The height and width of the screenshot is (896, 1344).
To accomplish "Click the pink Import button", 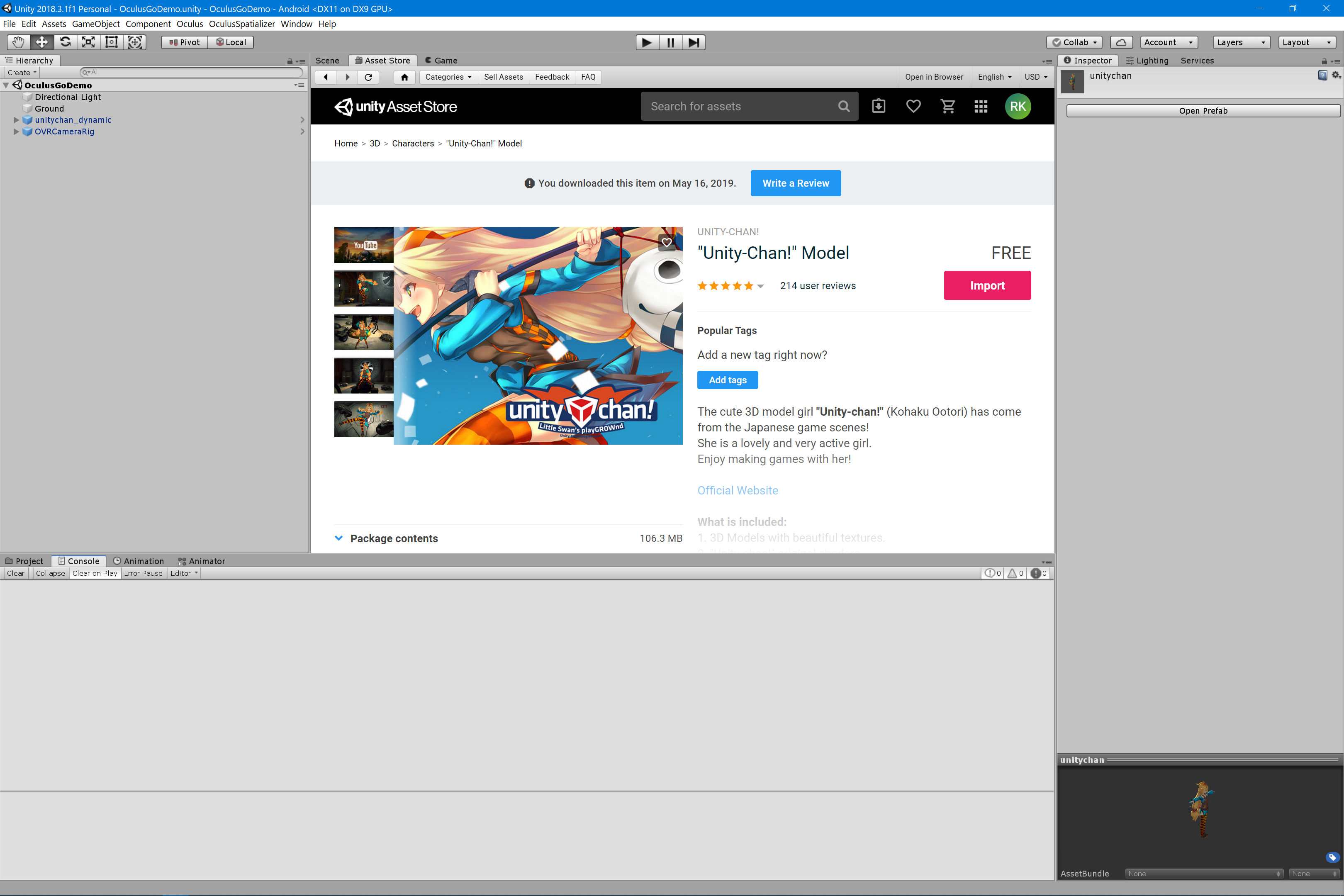I will [x=987, y=285].
